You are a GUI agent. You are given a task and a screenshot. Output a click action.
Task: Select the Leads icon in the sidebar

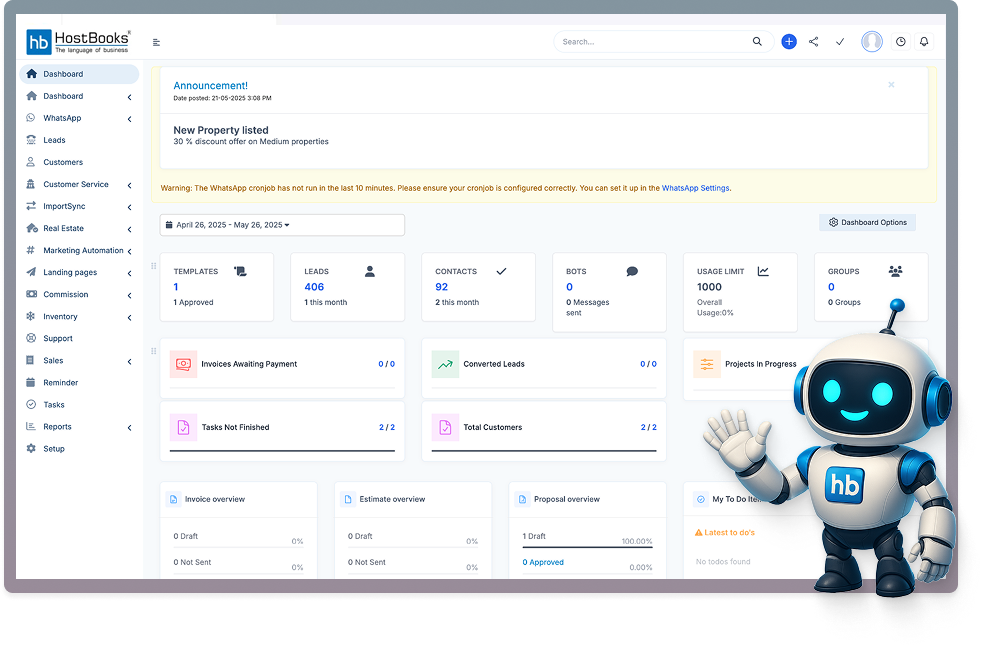pyautogui.click(x=32, y=140)
